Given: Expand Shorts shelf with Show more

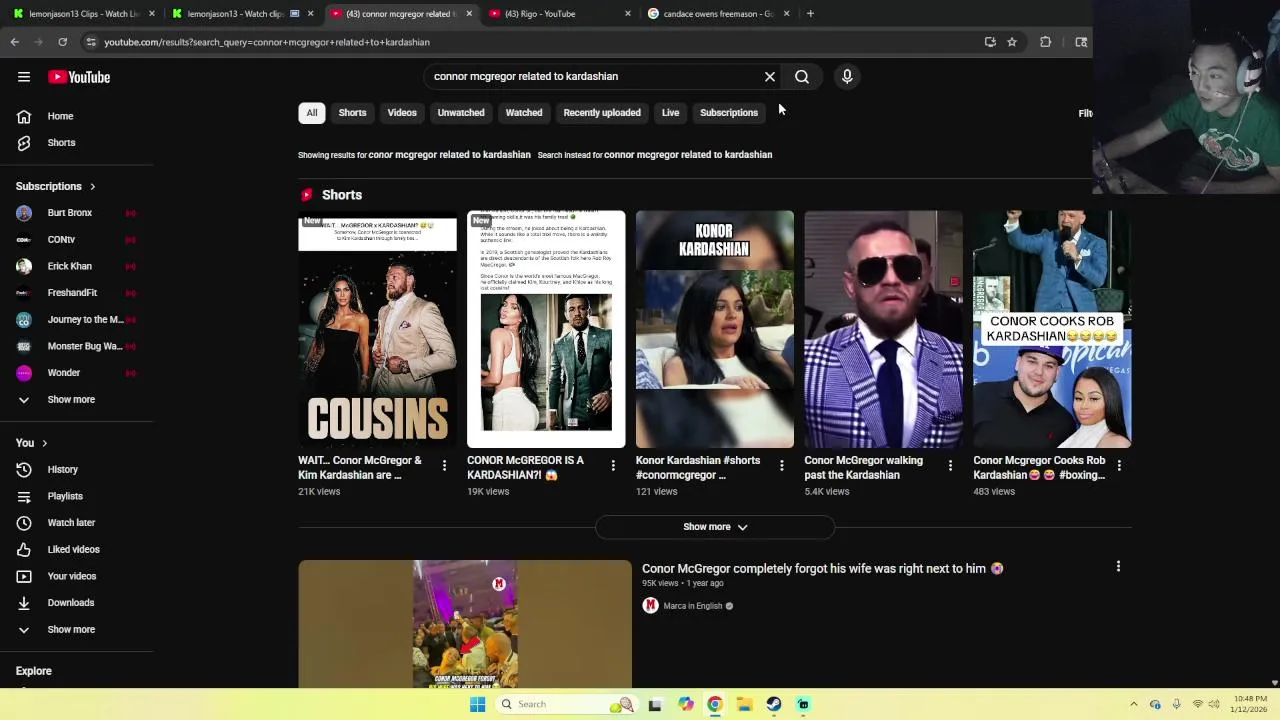Looking at the screenshot, I should 715,527.
